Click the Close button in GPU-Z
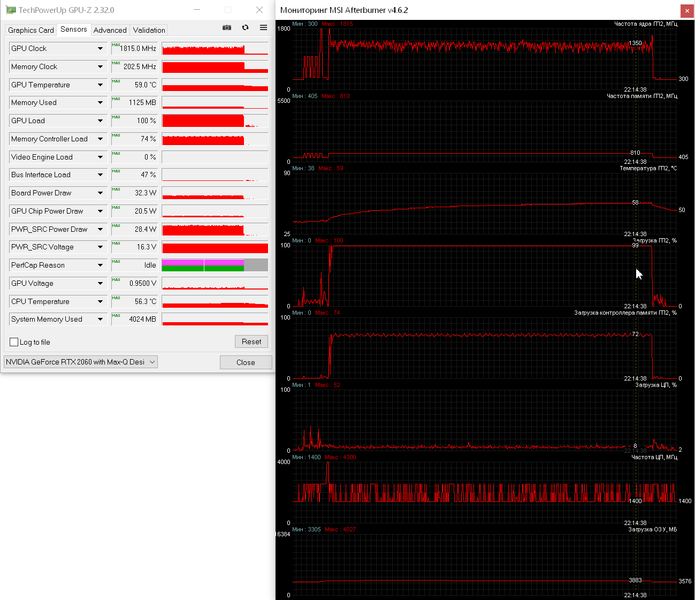 pos(246,362)
